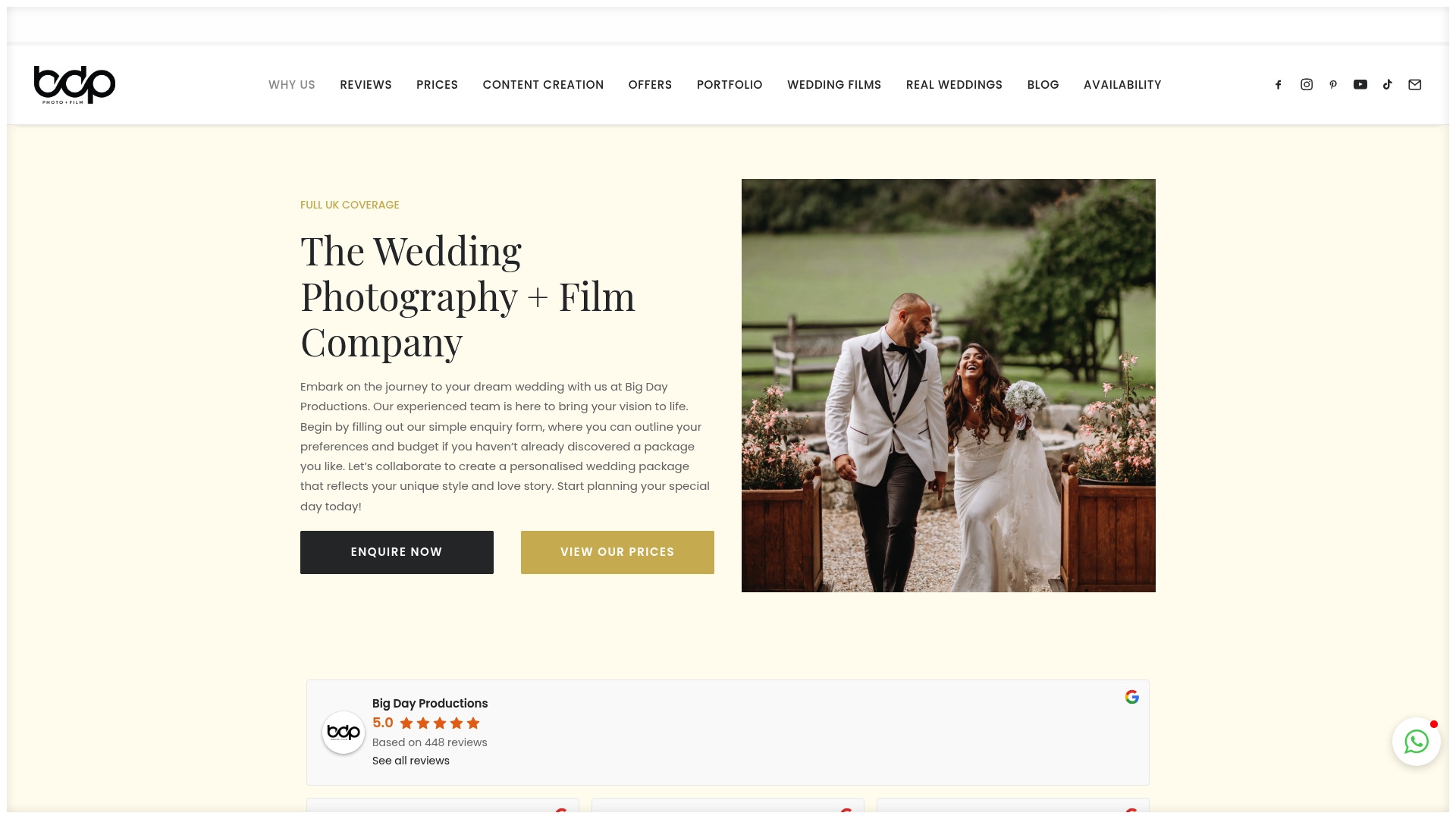Open the See all reviews link
This screenshot has width=1456, height=819.
point(409,760)
